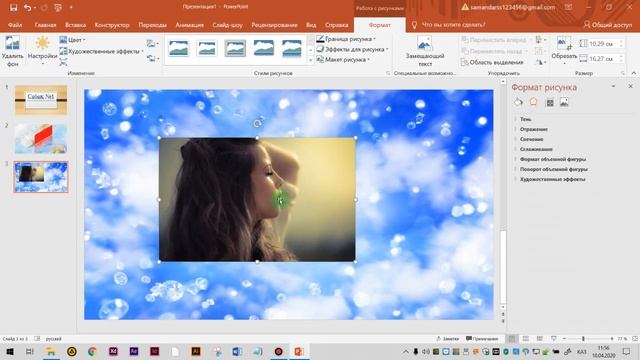Switch to the Главная tab
640x360 pixels.
click(x=45, y=25)
